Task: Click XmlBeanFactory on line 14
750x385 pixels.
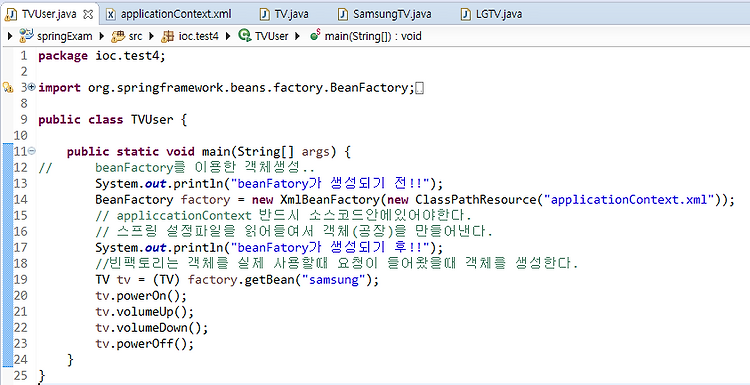Action: coord(331,199)
